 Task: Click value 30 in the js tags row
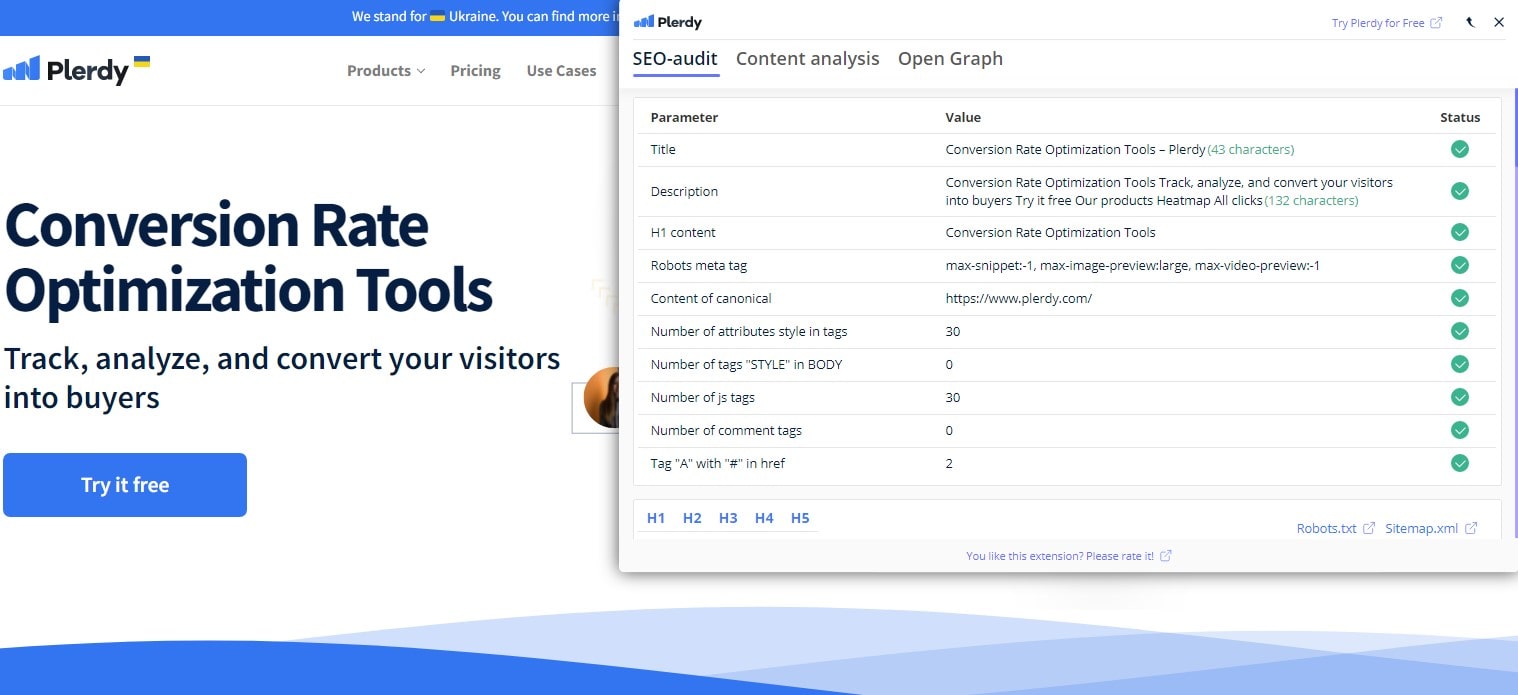953,397
